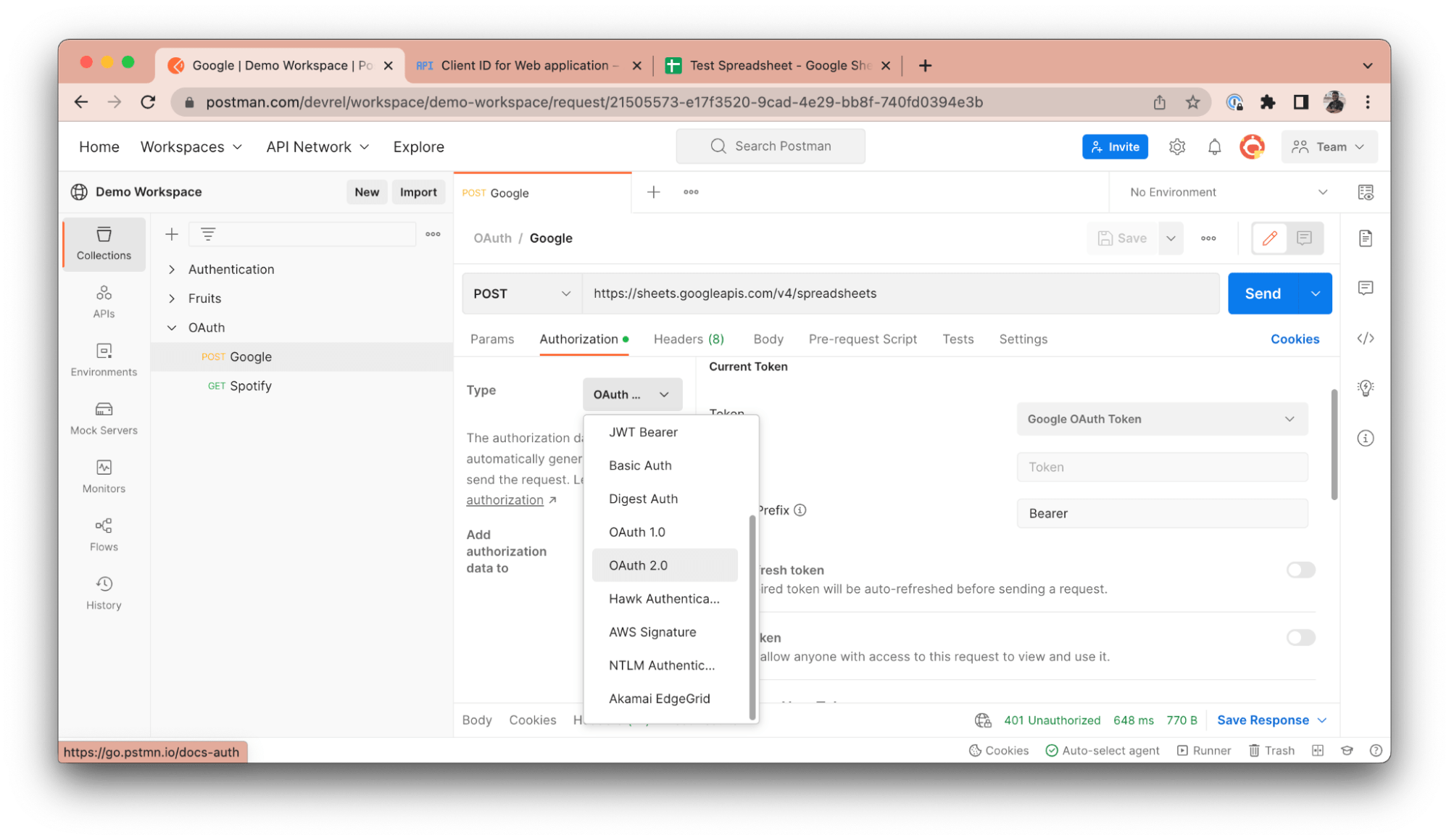Screen dimensions: 1449x840
Task: Open the code snippet panel on the right
Action: (1366, 338)
